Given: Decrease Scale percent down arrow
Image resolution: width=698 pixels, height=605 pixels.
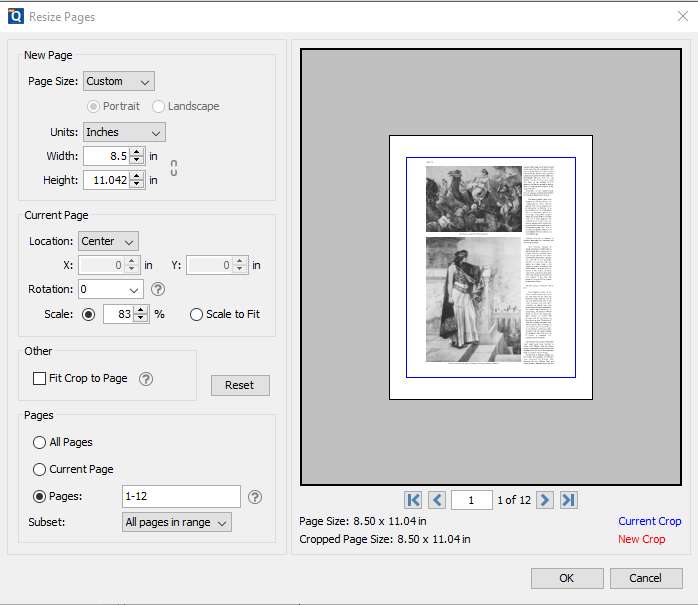Looking at the screenshot, I should pos(141,318).
